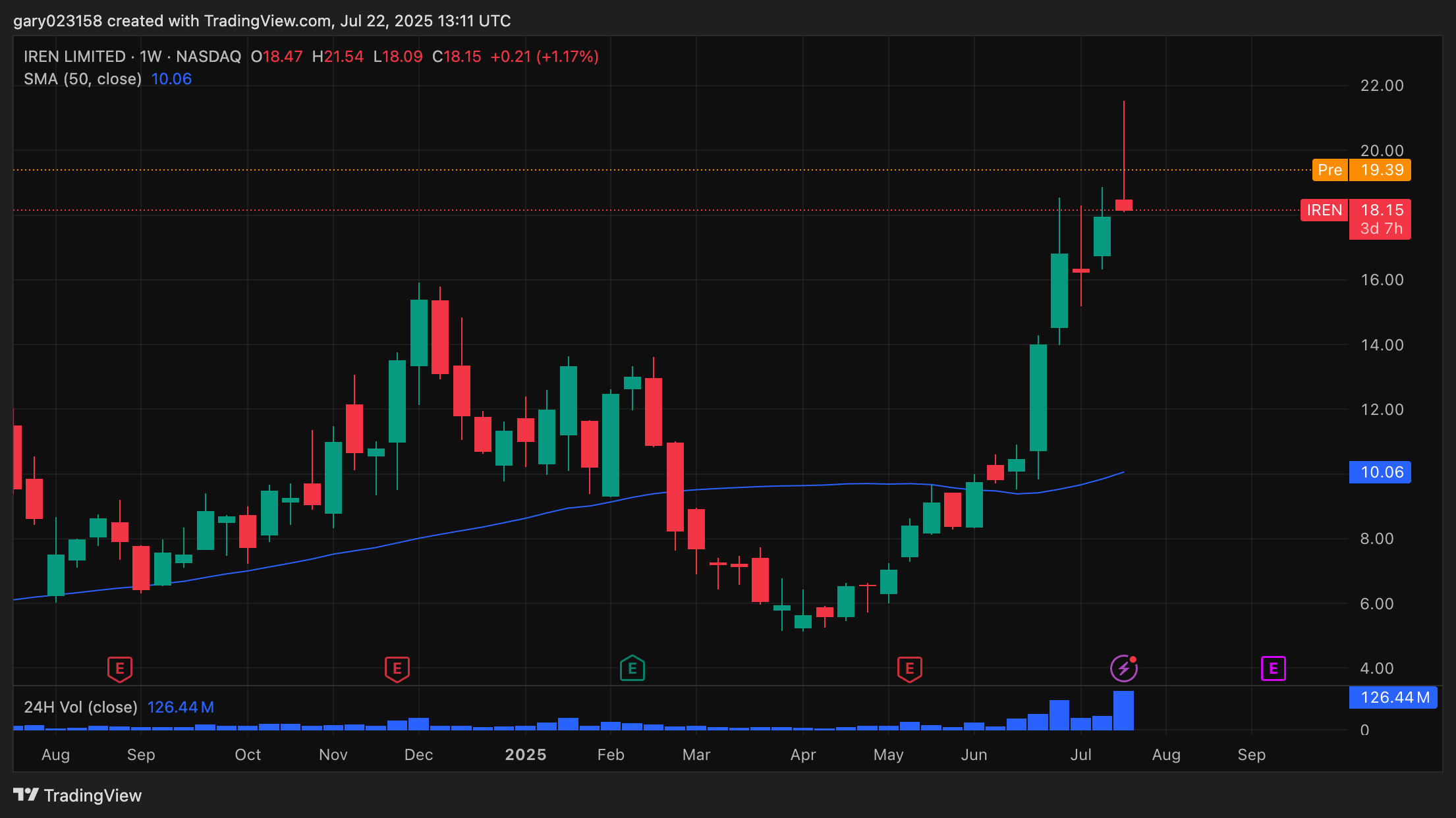Click the orange Pre label tag
Viewport: 1456px width, 818px height.
pos(1330,170)
